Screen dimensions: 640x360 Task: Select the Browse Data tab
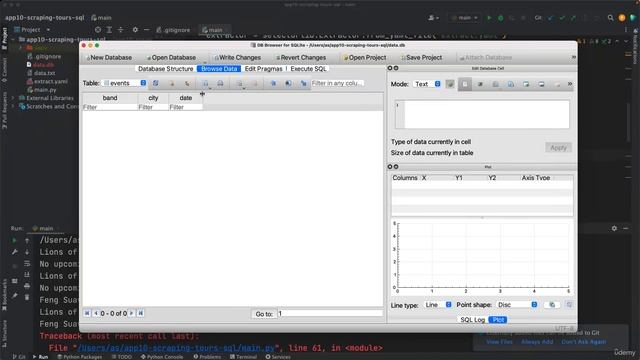coord(219,69)
